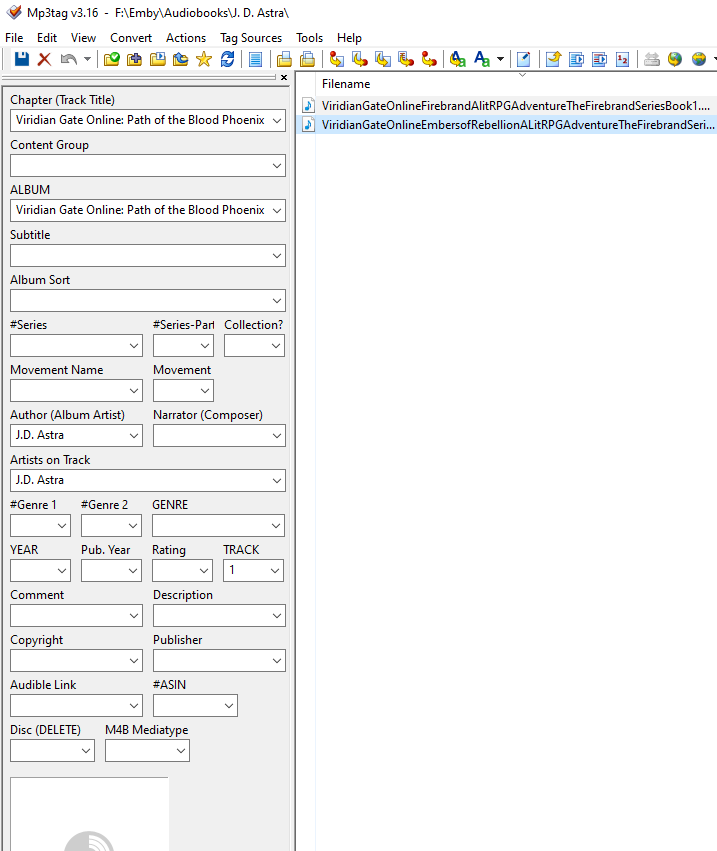717x851 pixels.
Task: Open the Auto-numbering wizard icon
Action: [623, 59]
